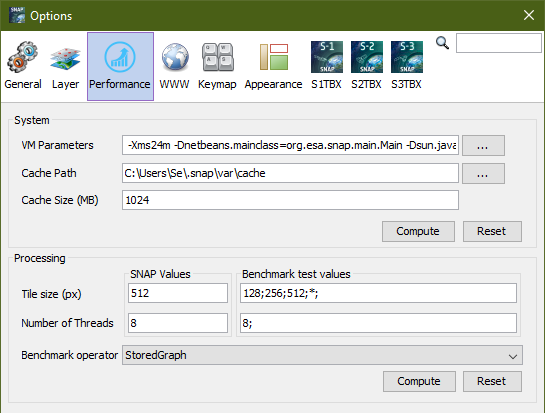The image size is (545, 413).
Task: Open the S3TBX toolbox options
Action: 406,66
